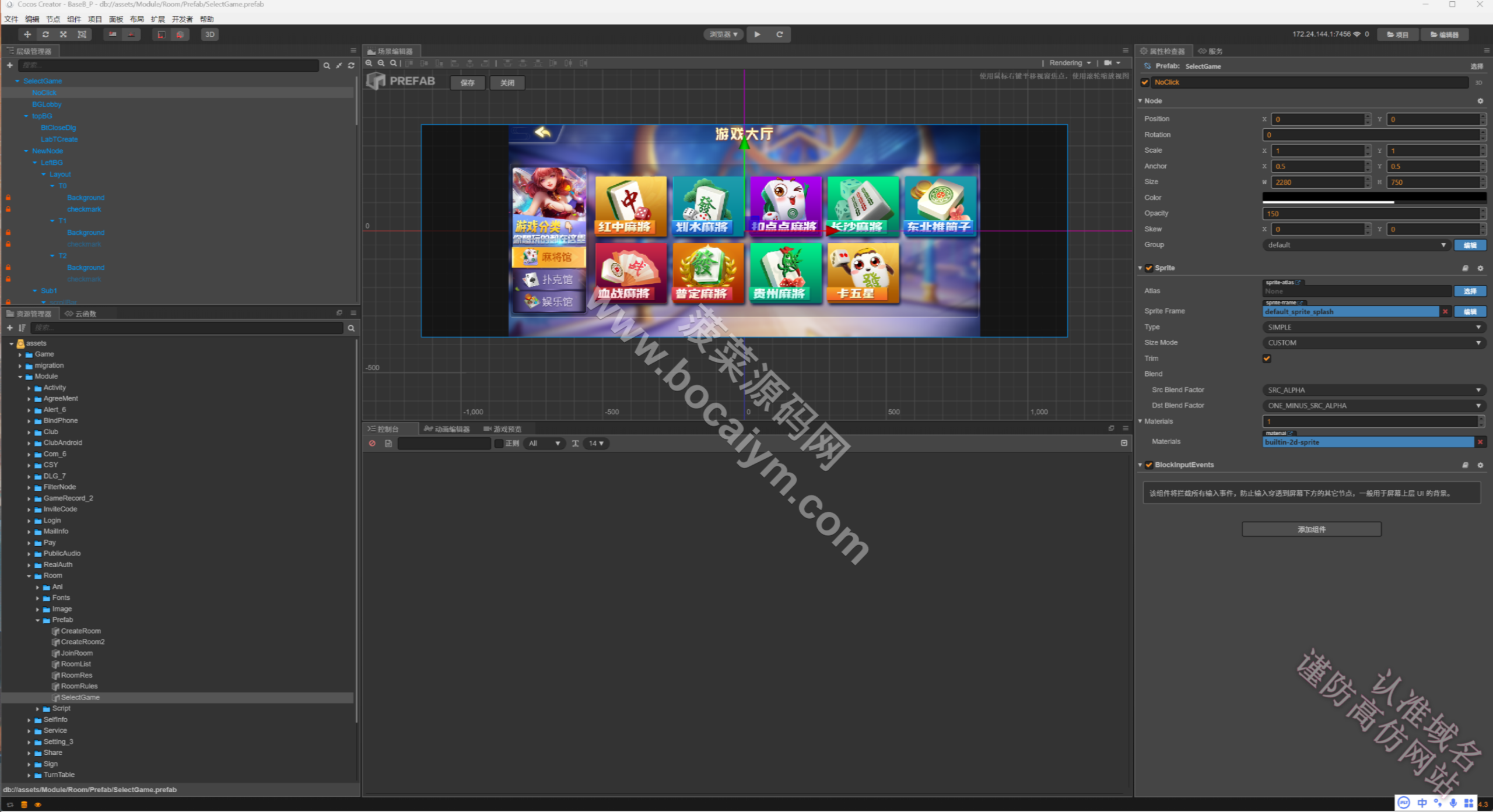The width and height of the screenshot is (1493, 812).
Task: Zoom in on the scene editor
Action: 369,63
